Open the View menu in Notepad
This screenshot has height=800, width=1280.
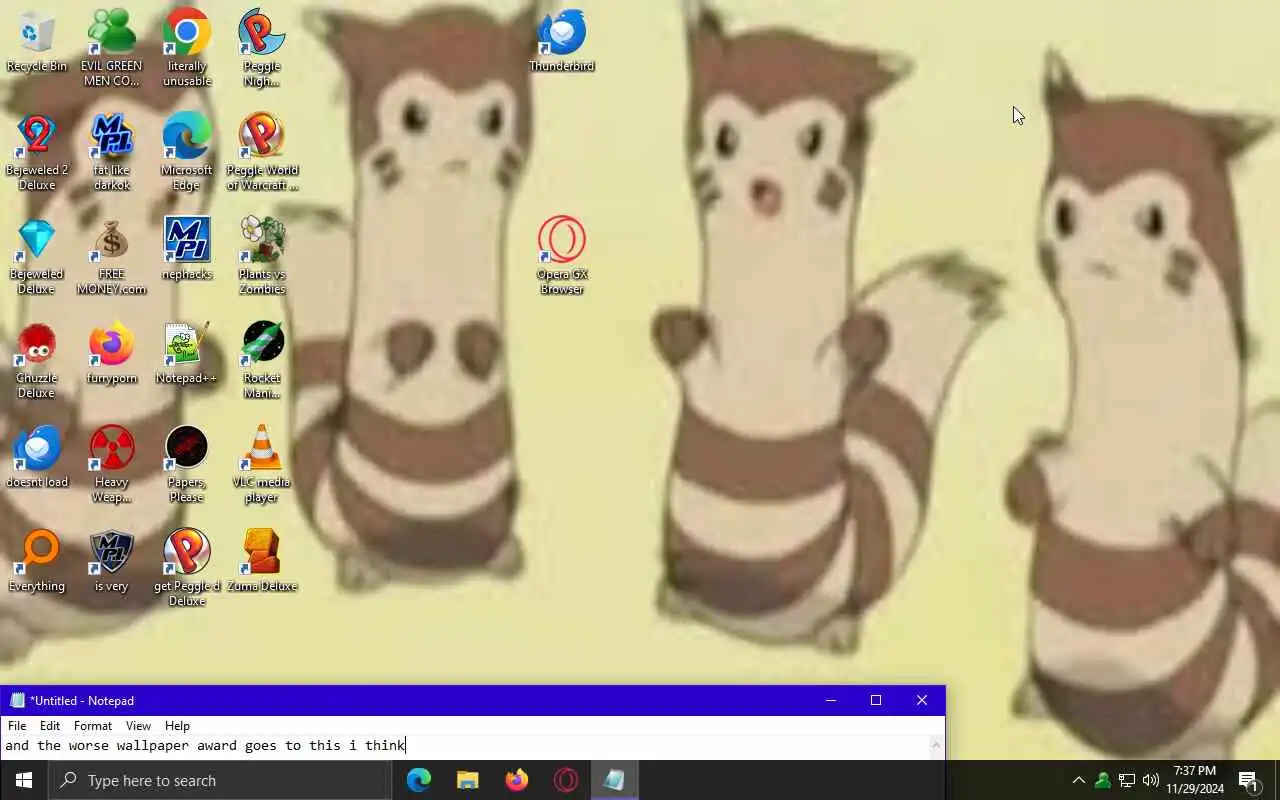tap(138, 726)
